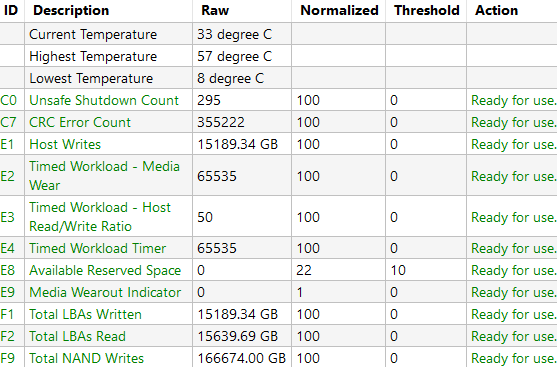Select Timed Workload - Host Read/Write Ratio description
557x367 pixels.
(x=100, y=217)
